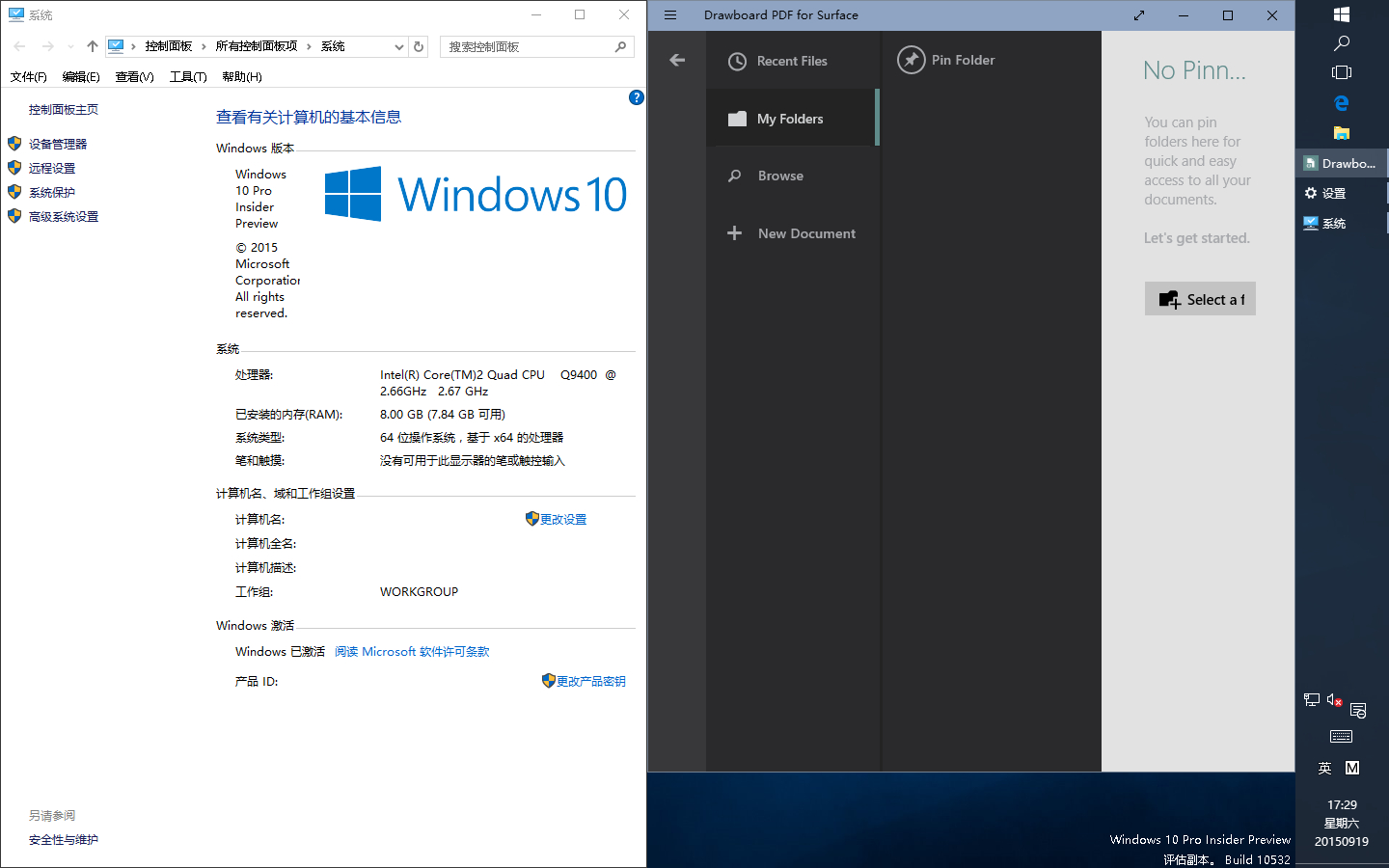
Task: Open the 帮助(H) menu
Action: (x=242, y=77)
